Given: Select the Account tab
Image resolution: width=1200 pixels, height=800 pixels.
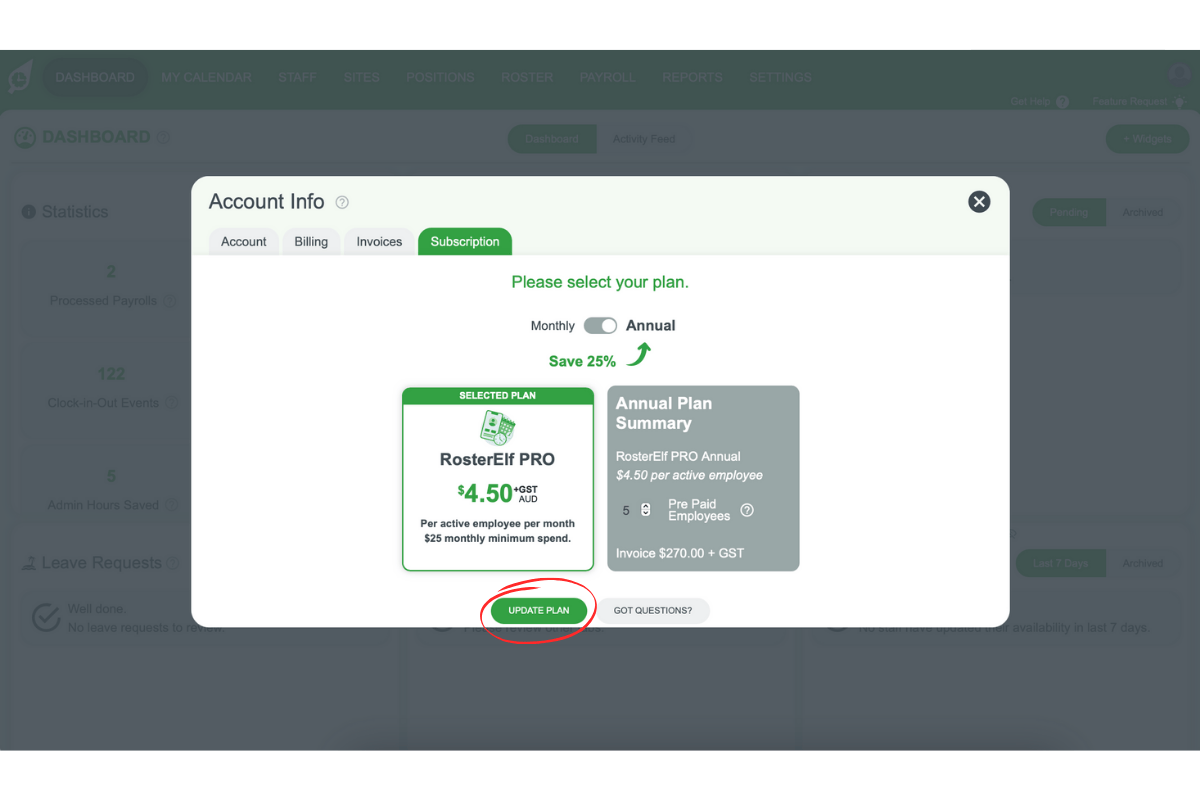Looking at the screenshot, I should [243, 241].
